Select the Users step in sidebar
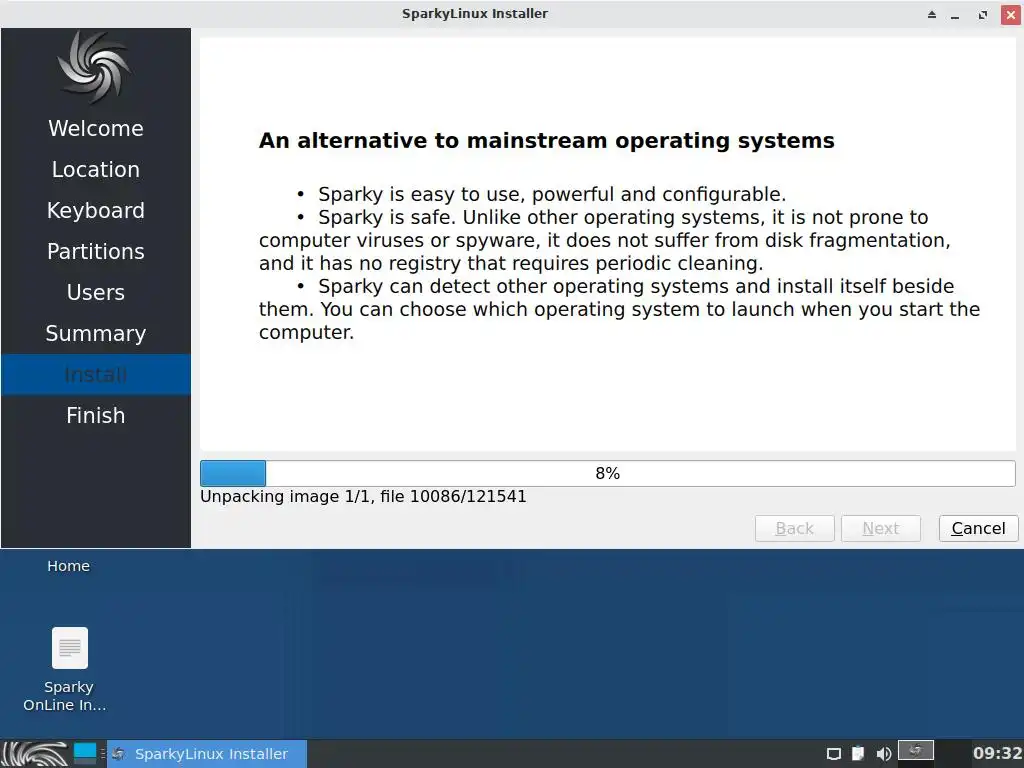This screenshot has height=768, width=1024. pos(95,293)
